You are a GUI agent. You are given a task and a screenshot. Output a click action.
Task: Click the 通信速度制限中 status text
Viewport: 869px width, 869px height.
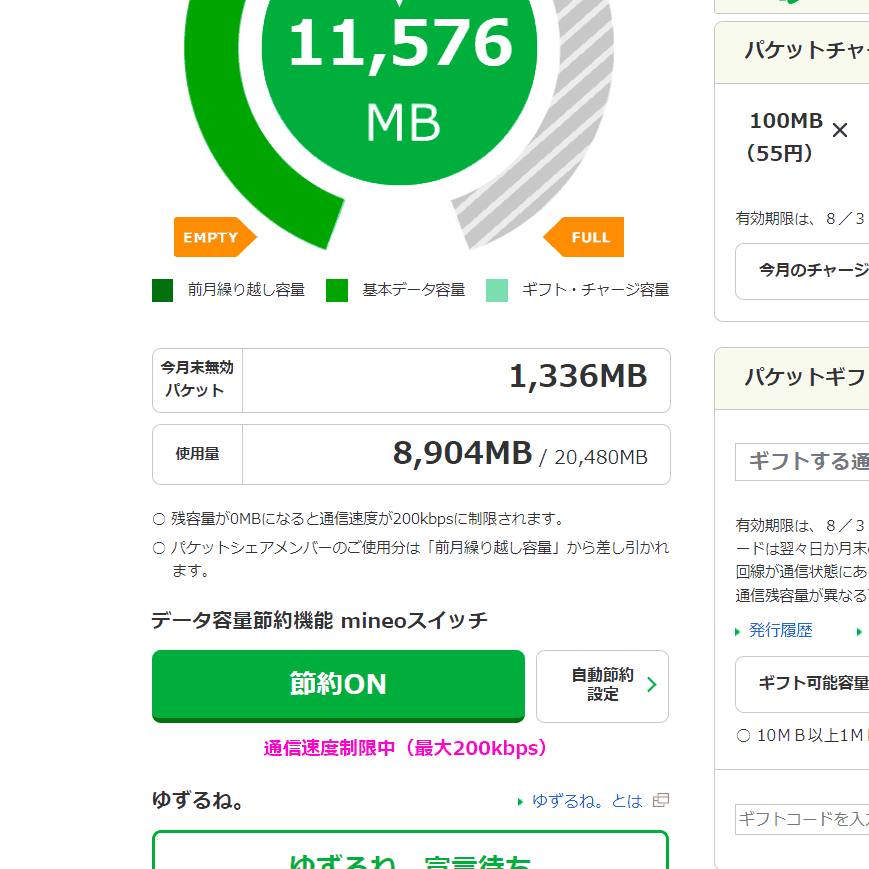[405, 748]
